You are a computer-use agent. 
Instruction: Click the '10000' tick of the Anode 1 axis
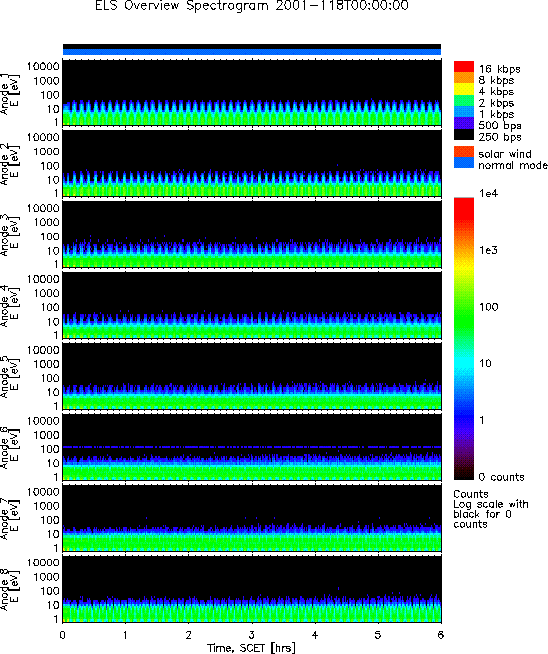[43, 66]
